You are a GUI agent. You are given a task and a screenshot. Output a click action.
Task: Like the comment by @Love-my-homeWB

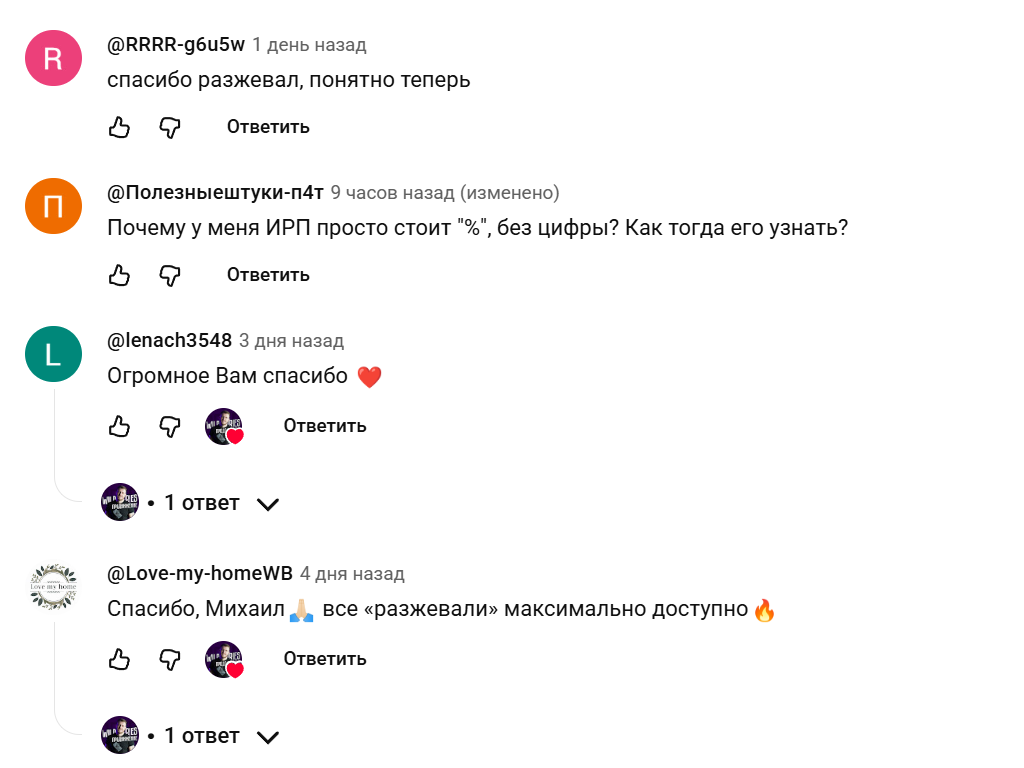[x=119, y=659]
